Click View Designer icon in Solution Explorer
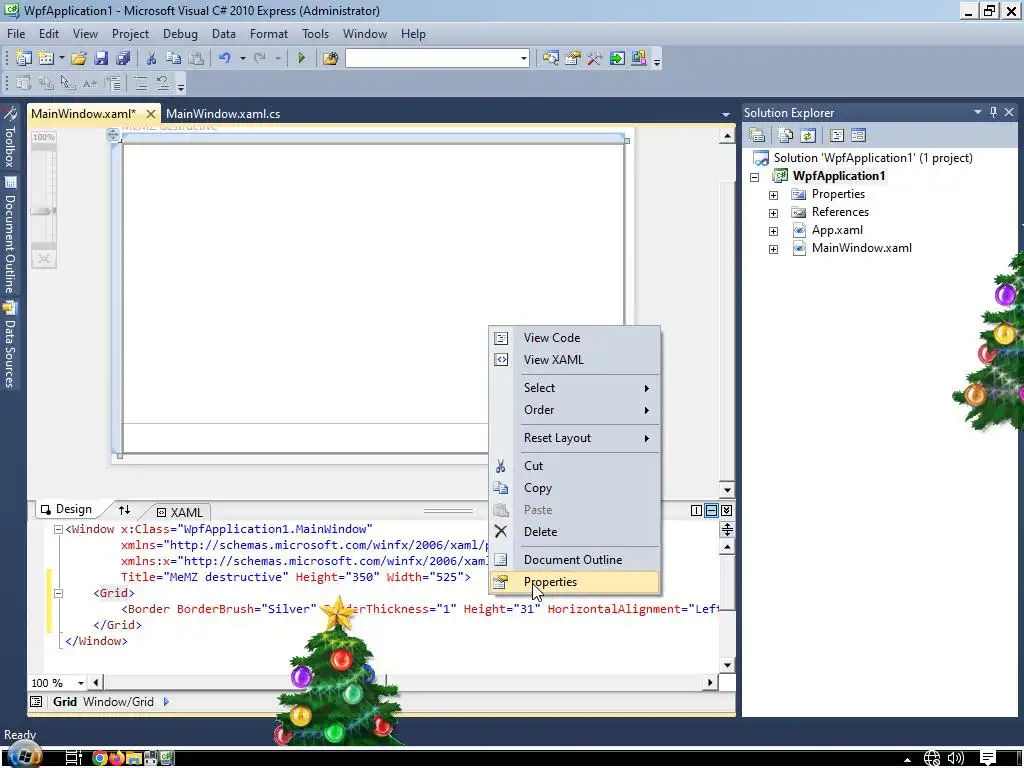Viewport: 1024px width, 768px height. 858,135
